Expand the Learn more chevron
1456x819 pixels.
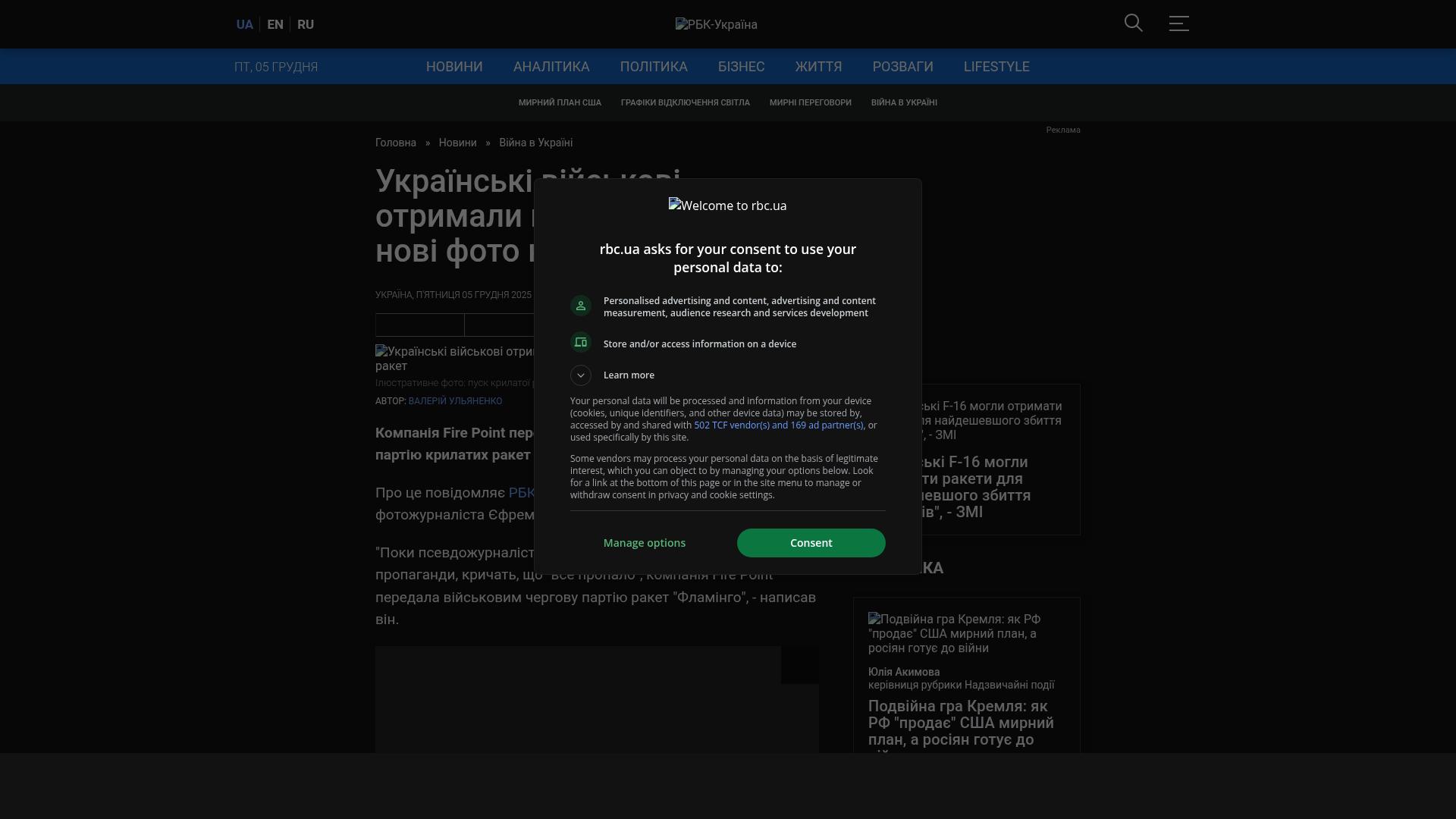click(x=581, y=375)
